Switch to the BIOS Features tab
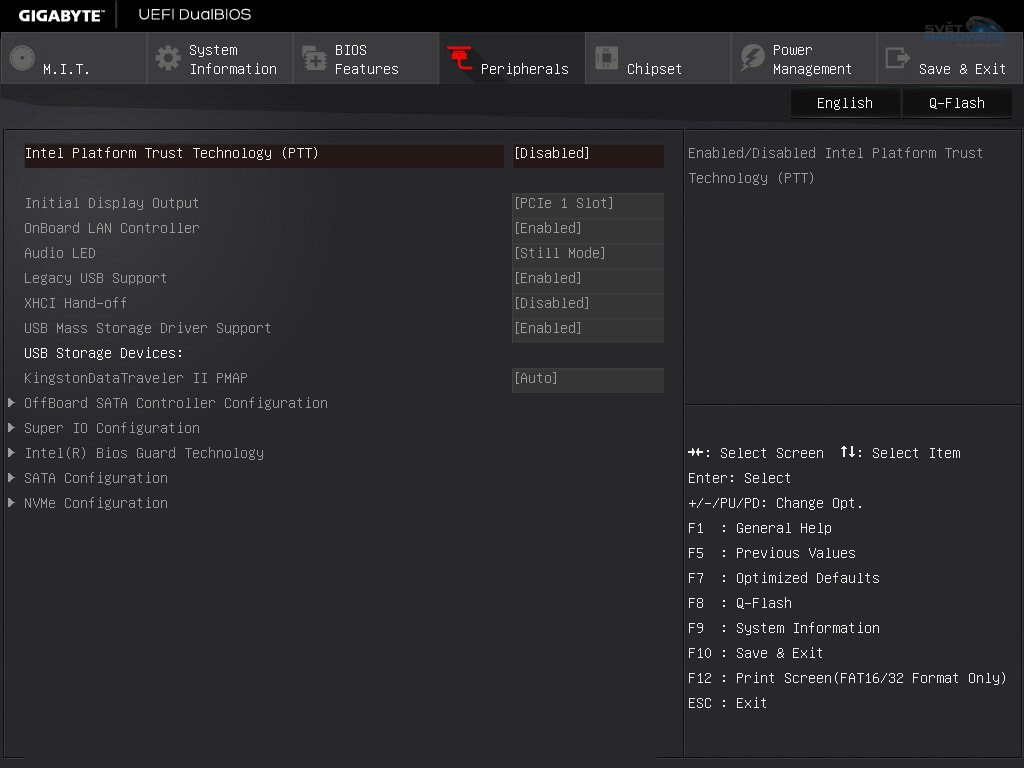The height and width of the screenshot is (768, 1024). [366, 59]
